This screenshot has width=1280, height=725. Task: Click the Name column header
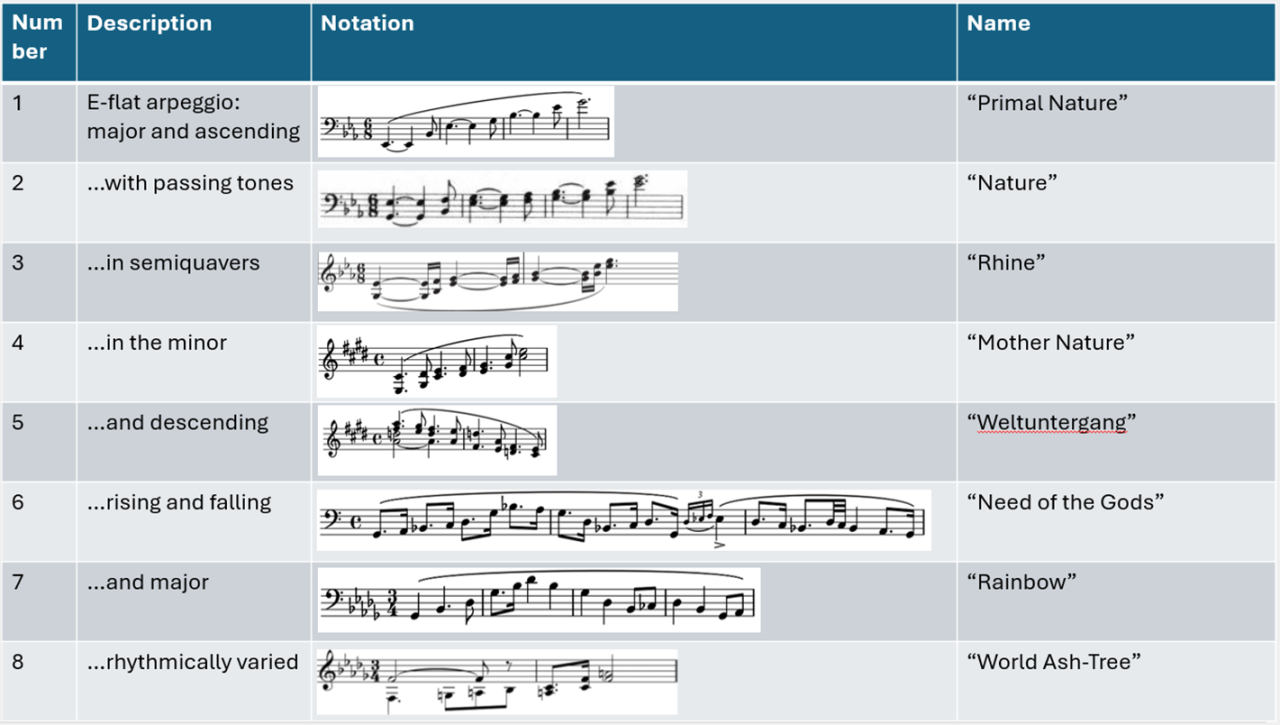(1118, 42)
